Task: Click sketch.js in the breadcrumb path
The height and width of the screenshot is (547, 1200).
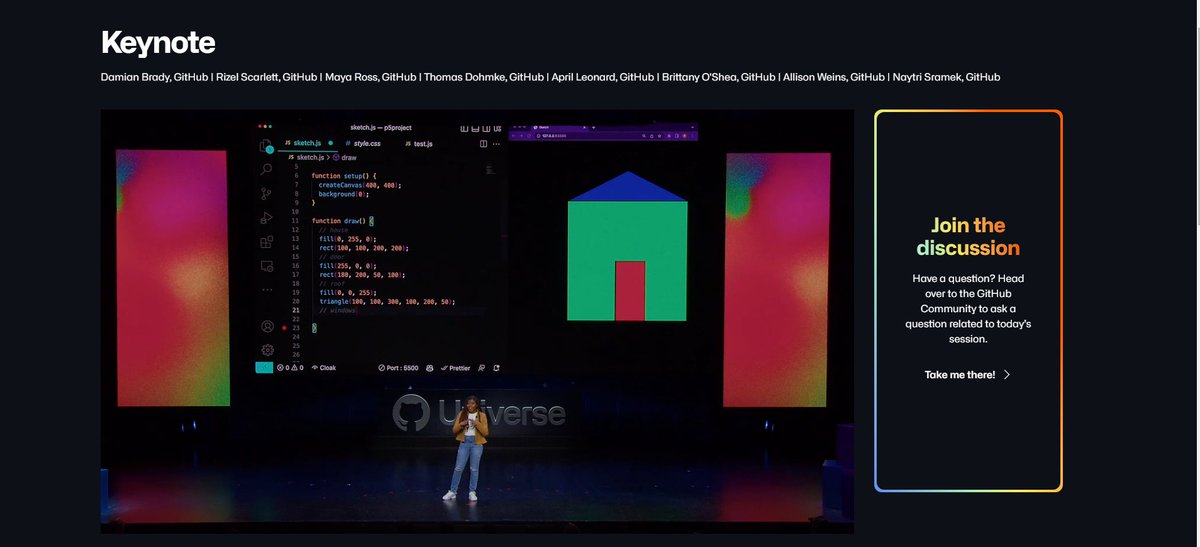Action: [306, 157]
